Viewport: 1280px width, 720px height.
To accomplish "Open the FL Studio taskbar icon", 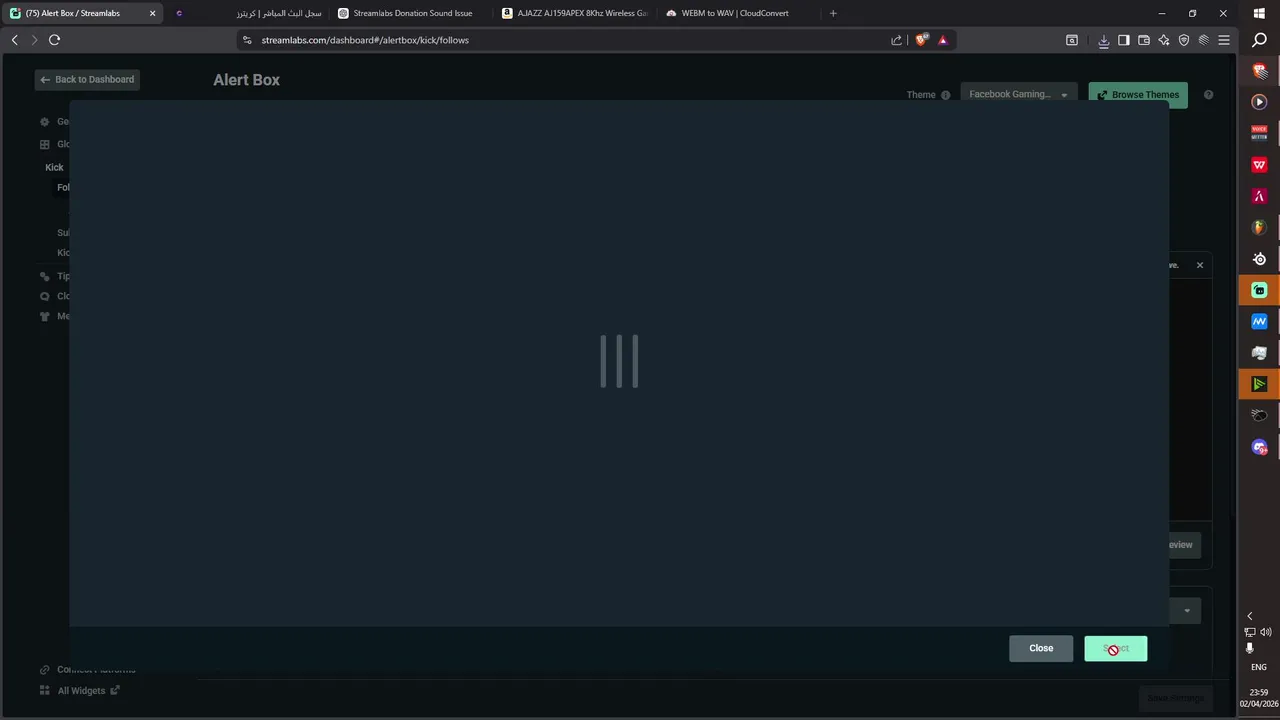I will pos(1259,227).
